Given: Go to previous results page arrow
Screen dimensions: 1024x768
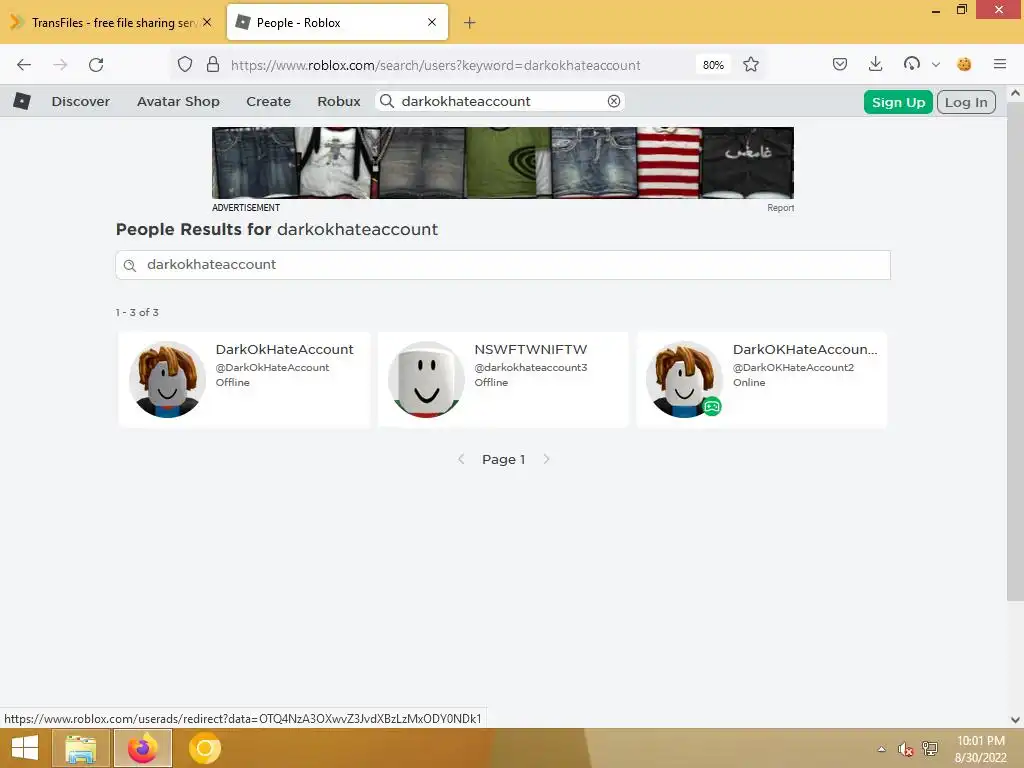Looking at the screenshot, I should pyautogui.click(x=461, y=459).
